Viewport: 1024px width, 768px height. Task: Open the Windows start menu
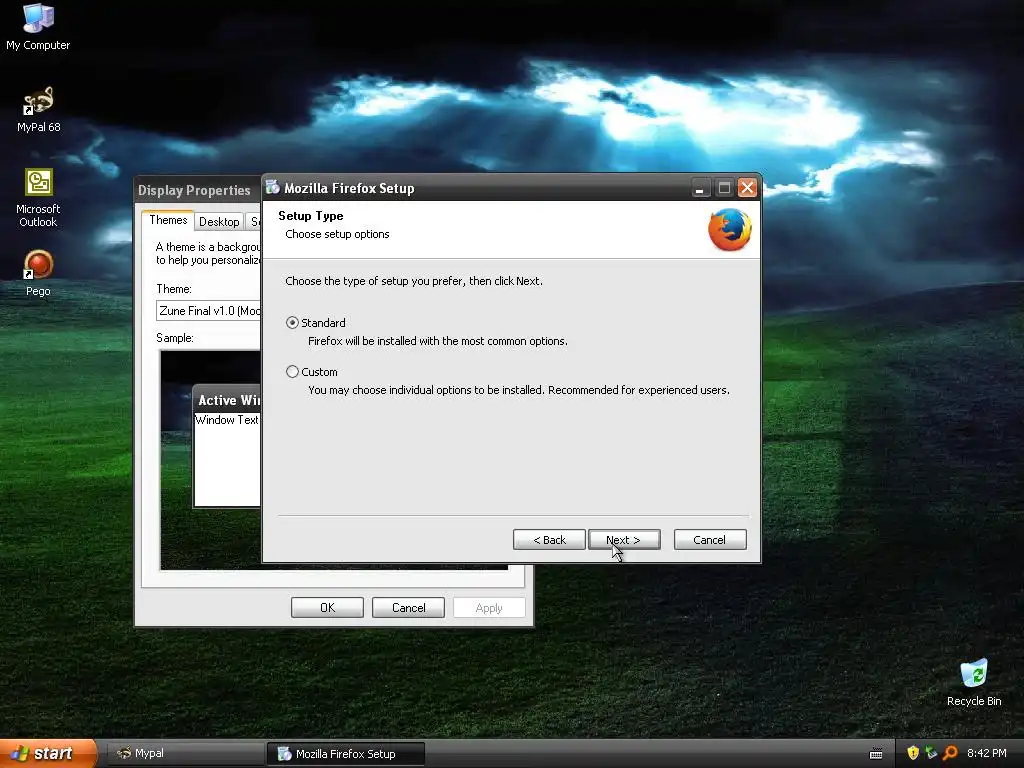(x=48, y=753)
